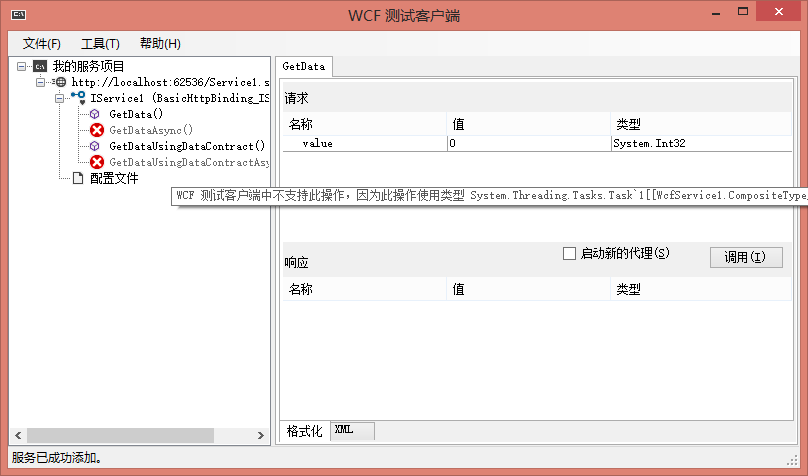
Task: Select the http://localhost:62536/Service1 node label
Action: coord(170,82)
